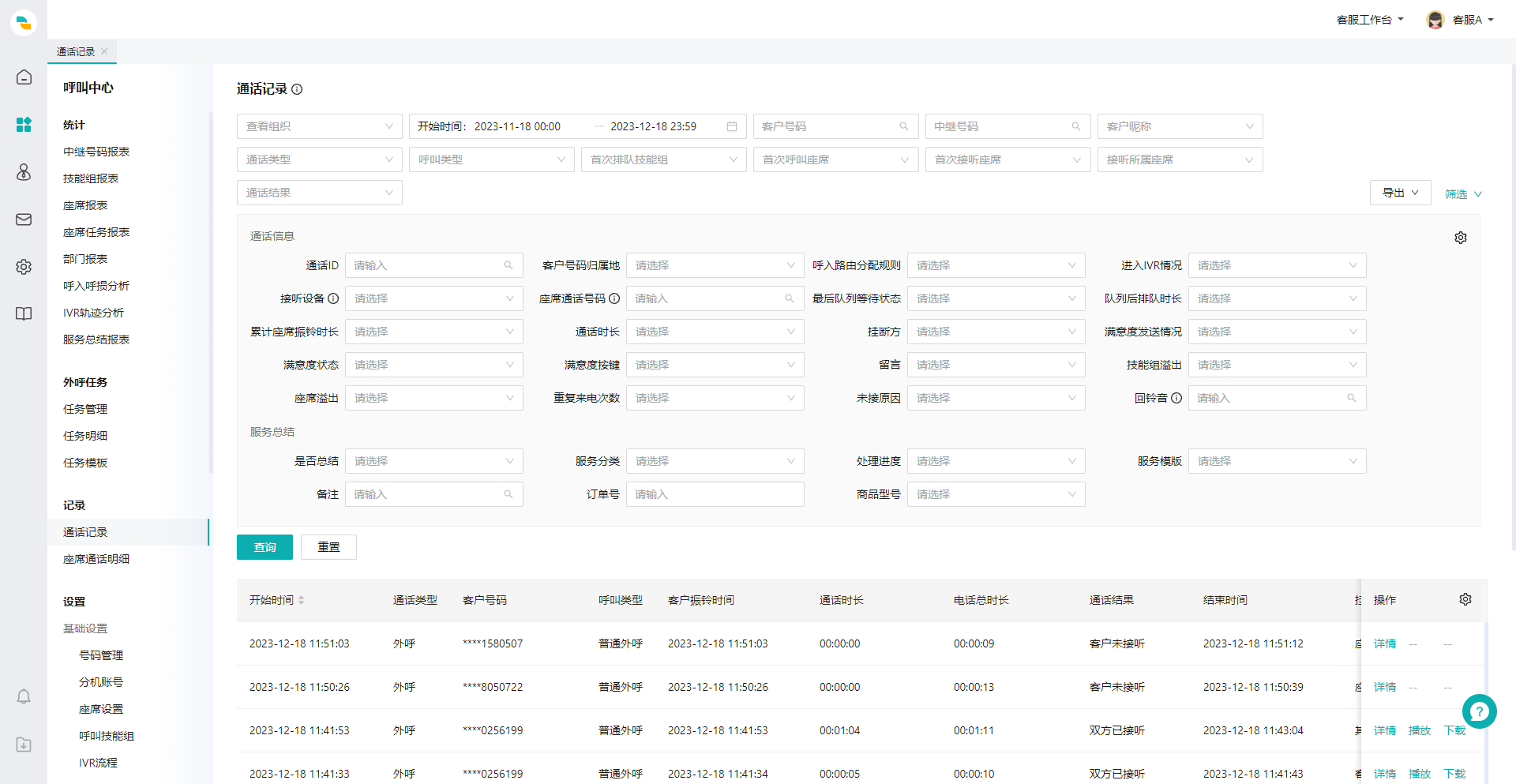Open 号码管理 in the sidebar
Viewport: 1516px width, 784px height.
click(101, 655)
